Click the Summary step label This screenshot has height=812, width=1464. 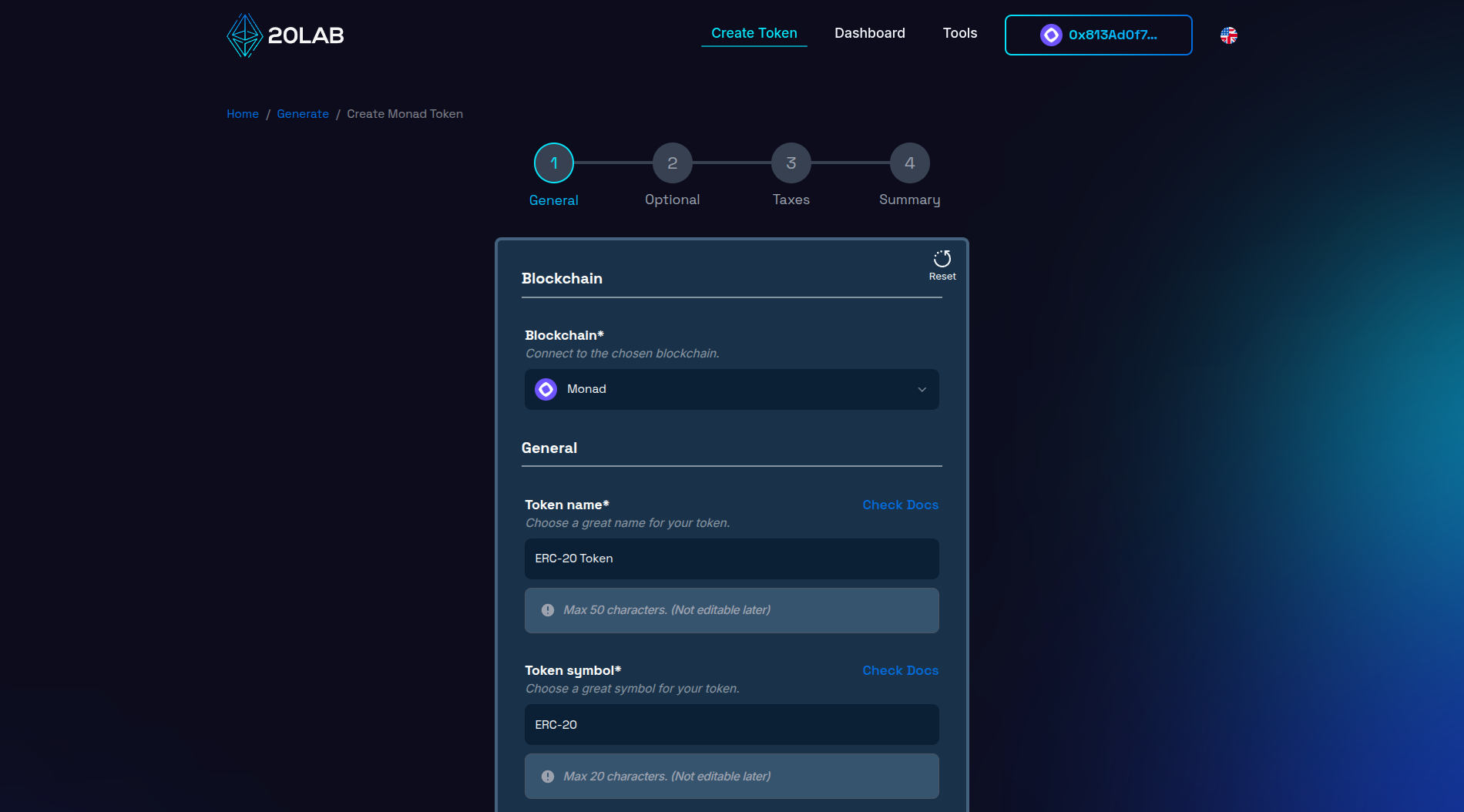(909, 200)
